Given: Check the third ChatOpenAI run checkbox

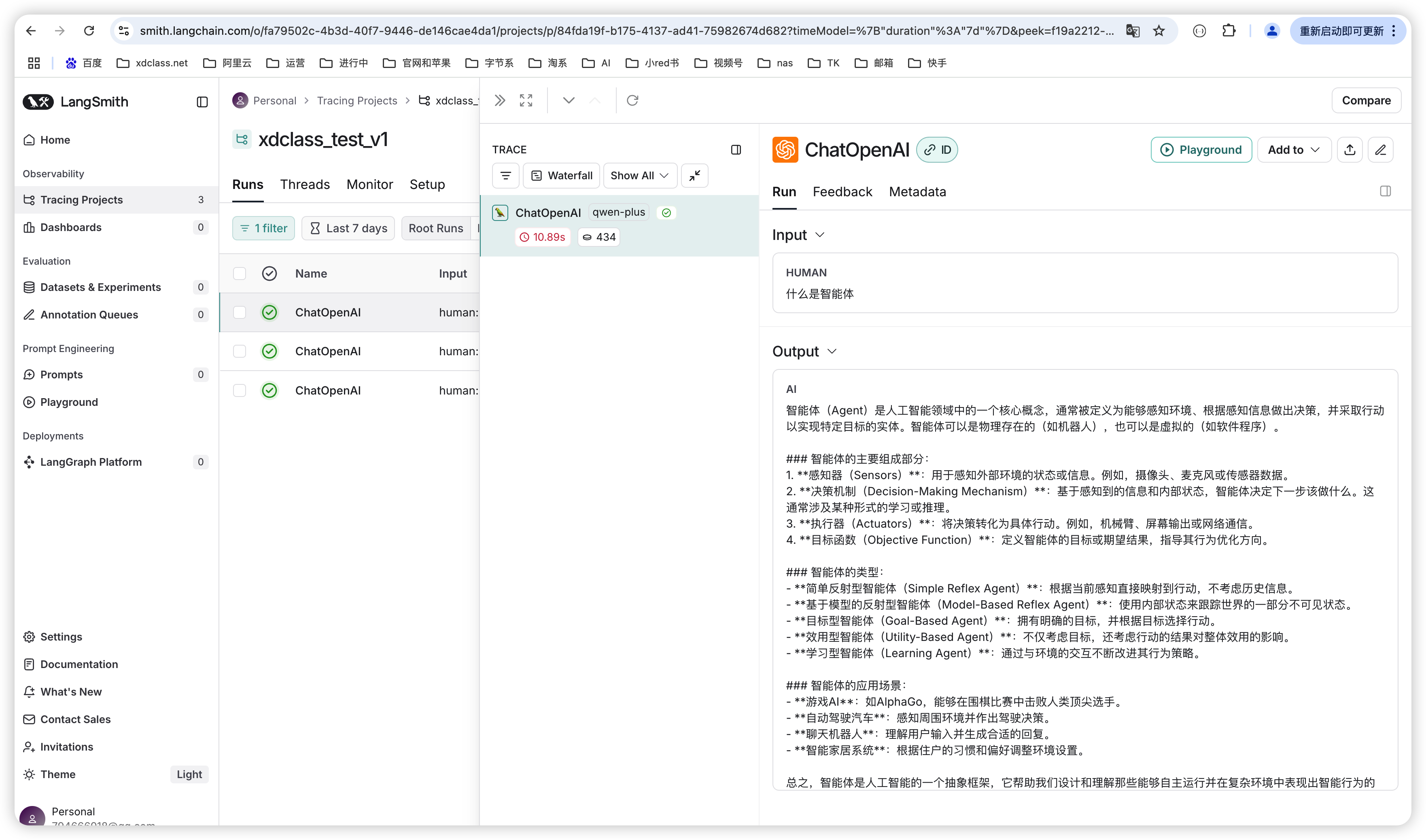Looking at the screenshot, I should pos(240,390).
